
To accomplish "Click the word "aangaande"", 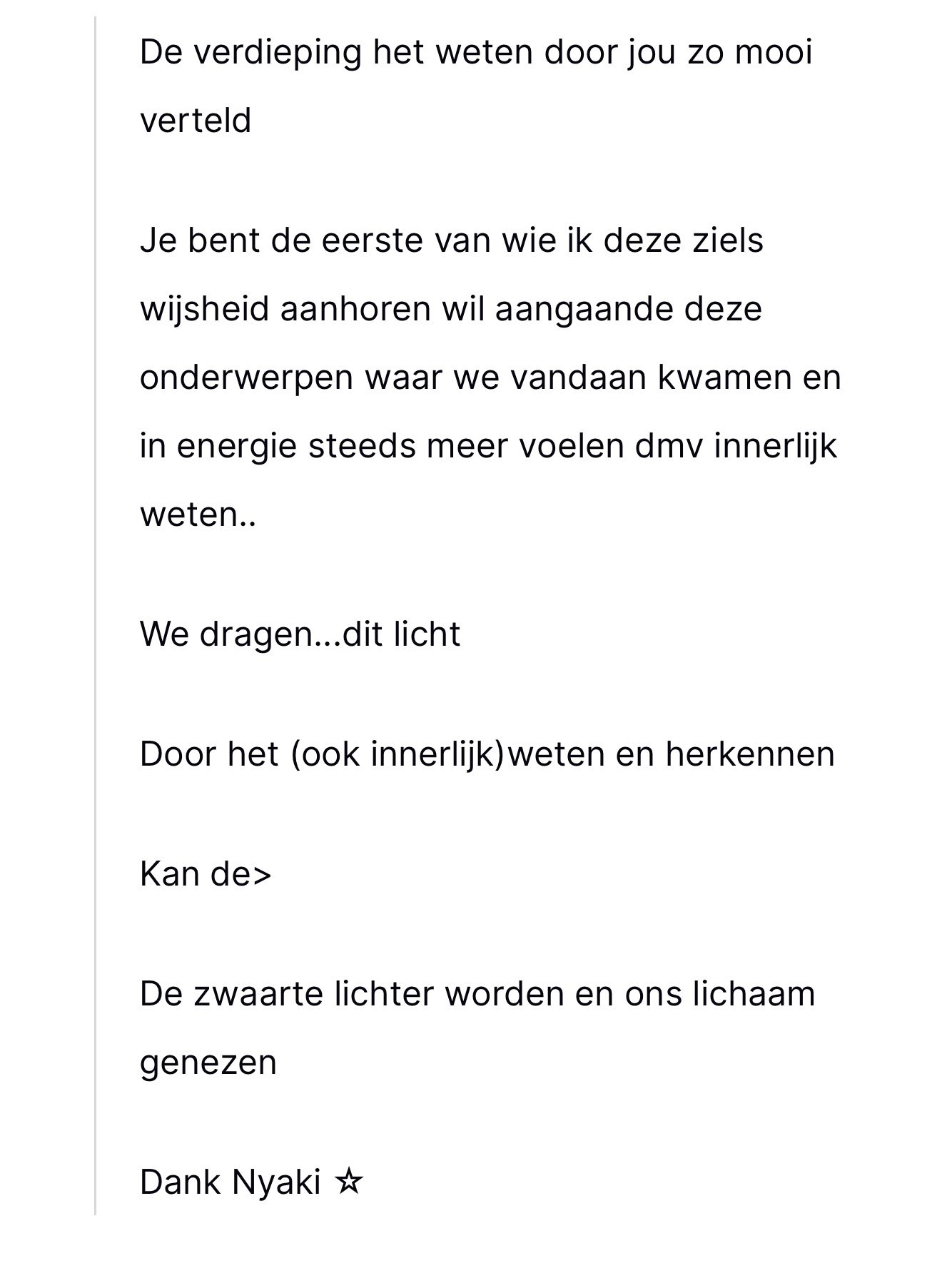I will (x=584, y=308).
